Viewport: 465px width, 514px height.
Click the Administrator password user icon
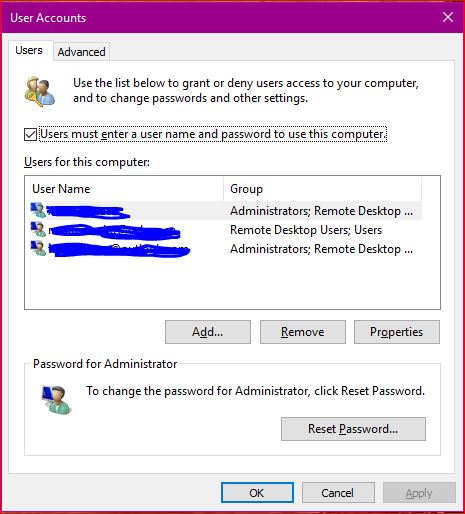56,400
